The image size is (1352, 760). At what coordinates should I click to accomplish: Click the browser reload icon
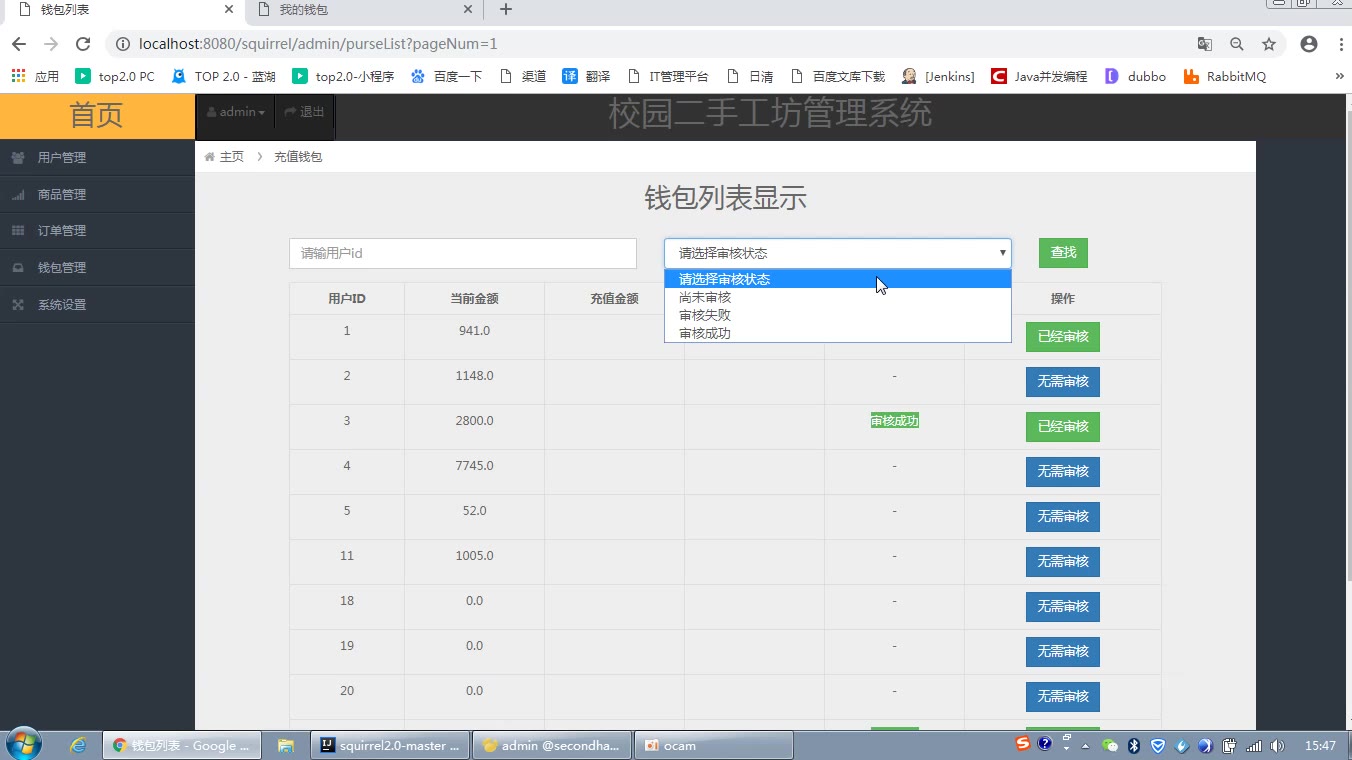83,44
